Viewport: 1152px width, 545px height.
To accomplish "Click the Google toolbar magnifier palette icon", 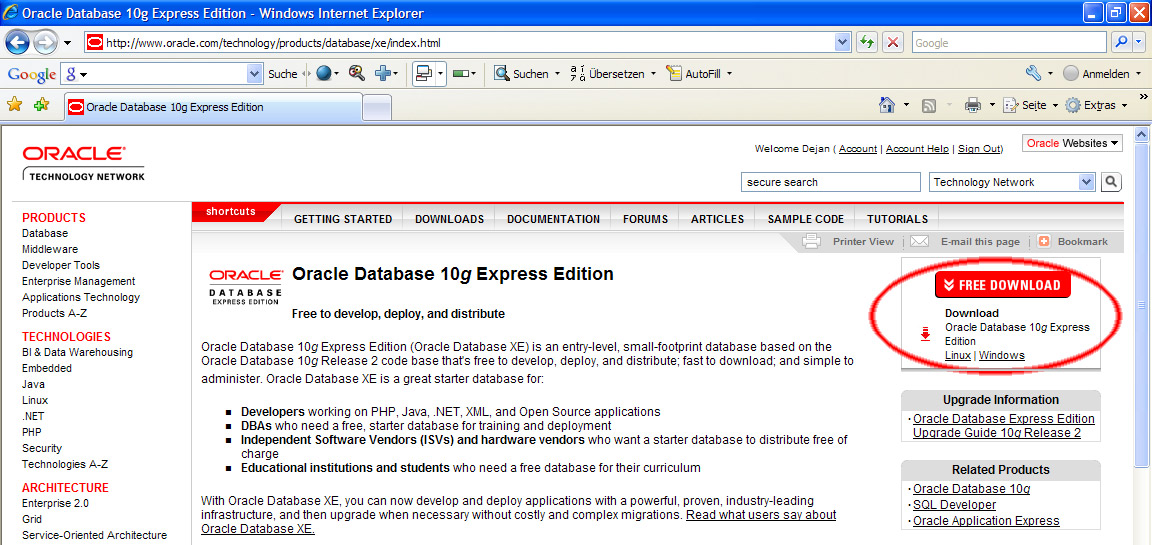I will tap(356, 73).
